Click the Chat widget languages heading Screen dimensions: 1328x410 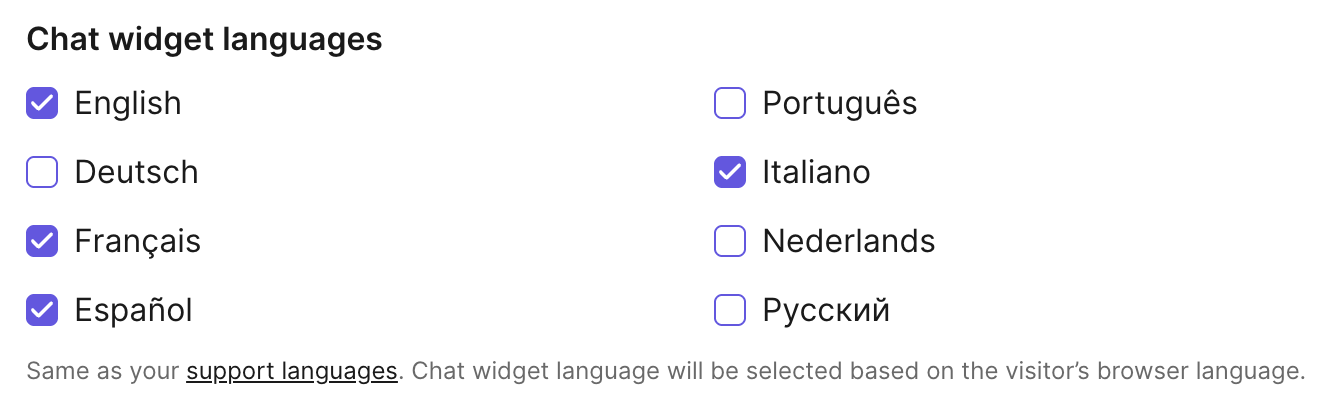204,39
